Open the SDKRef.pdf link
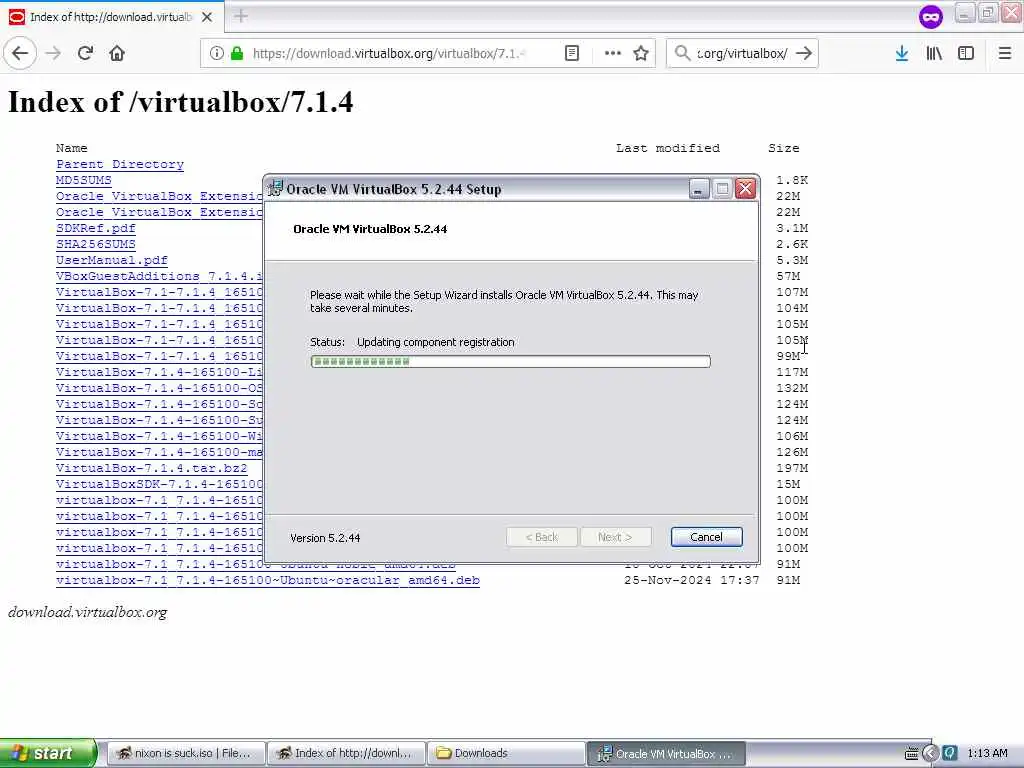The width and height of the screenshot is (1024, 768). coord(96,228)
